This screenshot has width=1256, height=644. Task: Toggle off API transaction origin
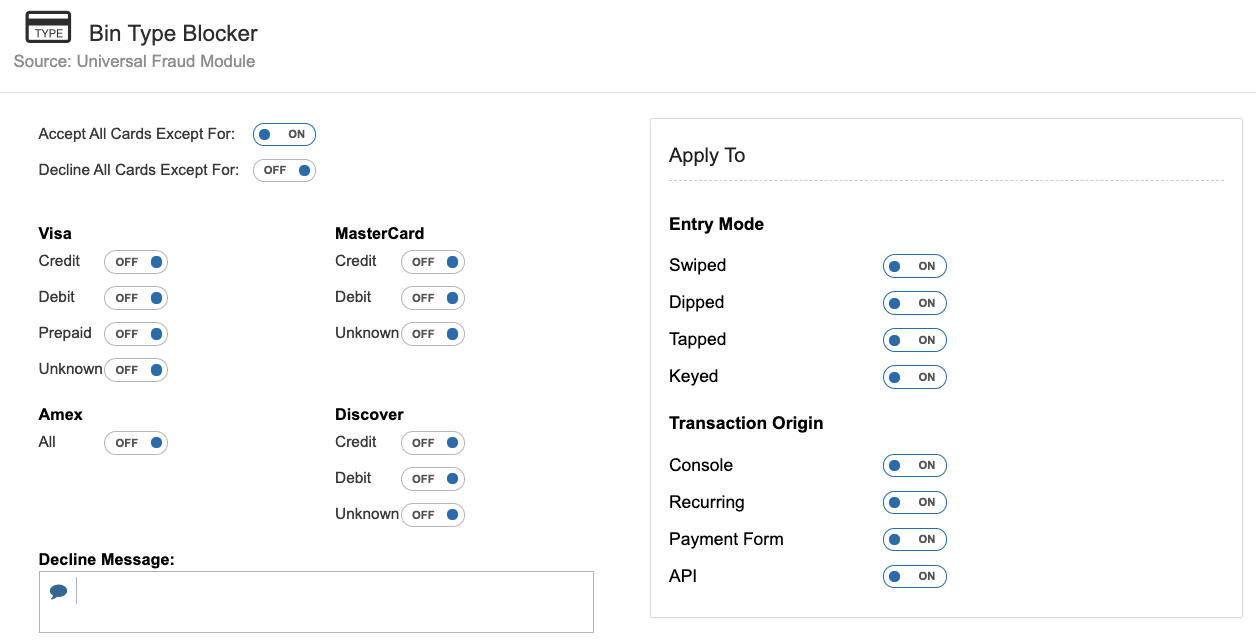click(914, 576)
